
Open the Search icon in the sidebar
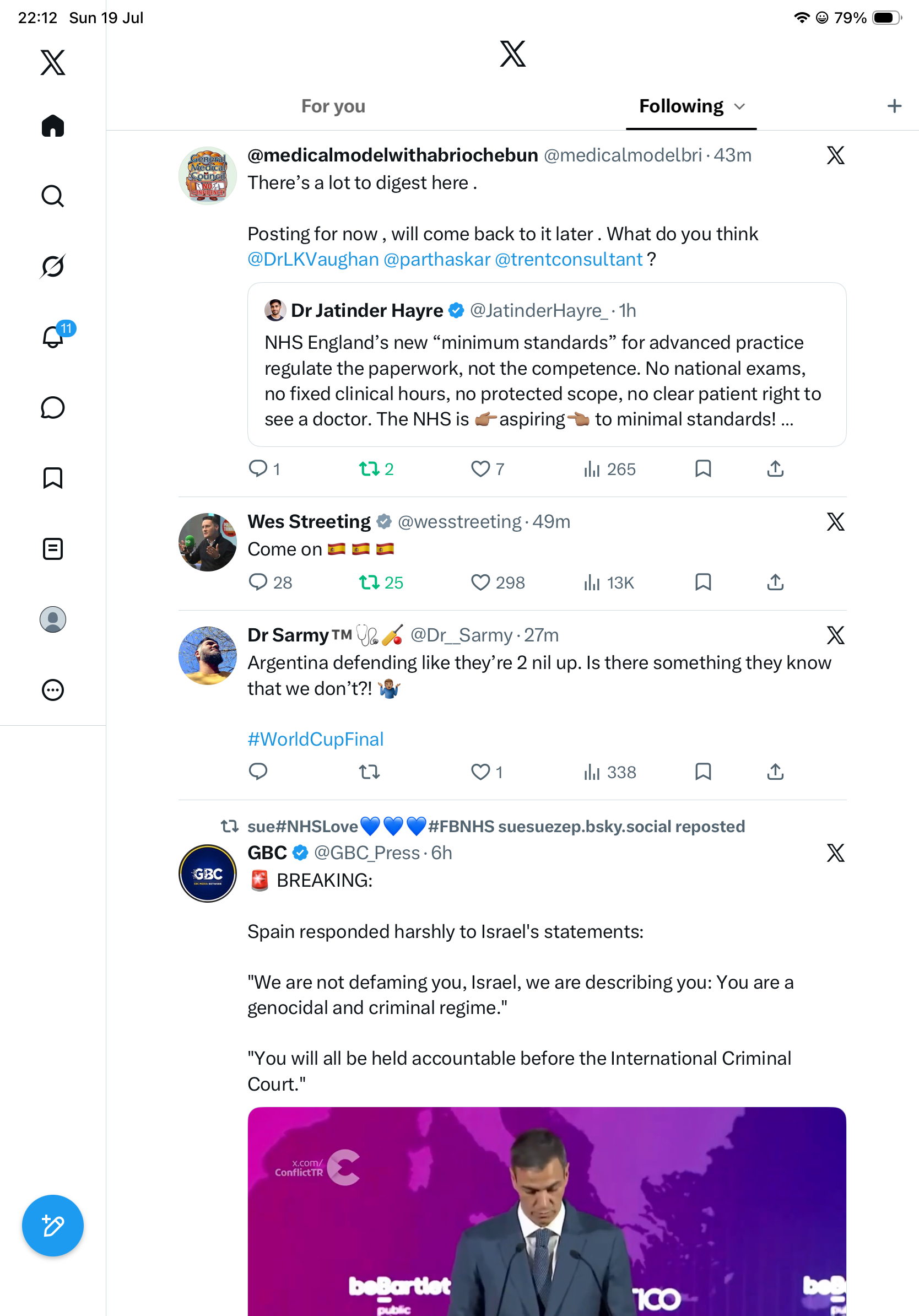click(53, 196)
